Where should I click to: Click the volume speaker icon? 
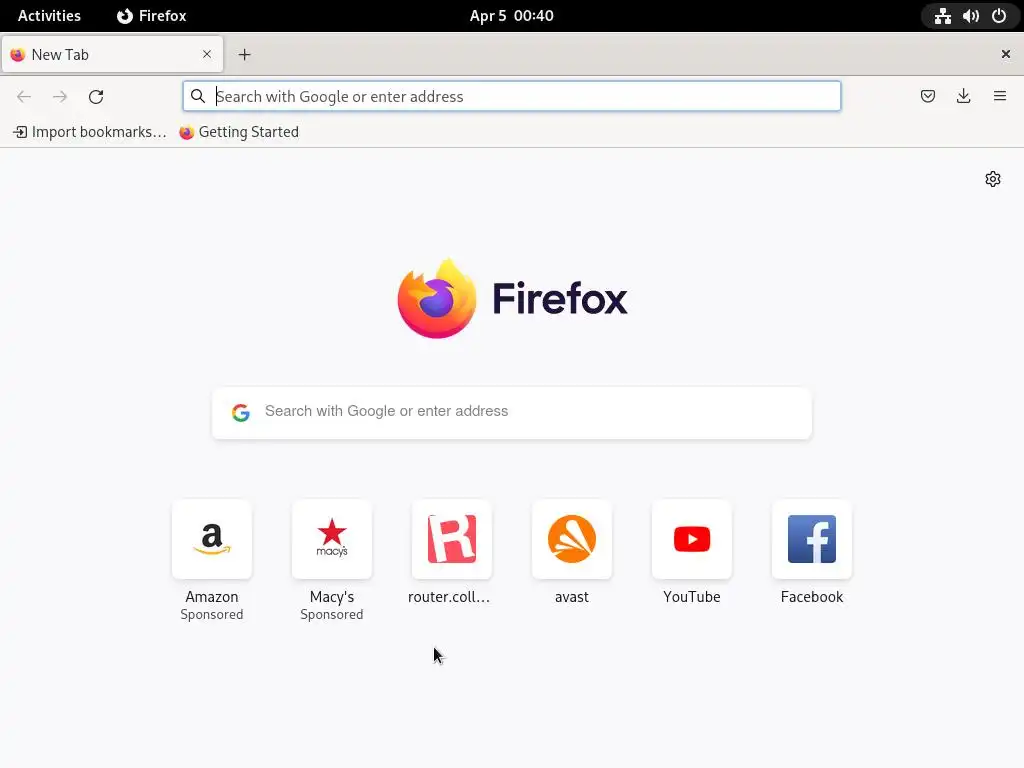(970, 16)
